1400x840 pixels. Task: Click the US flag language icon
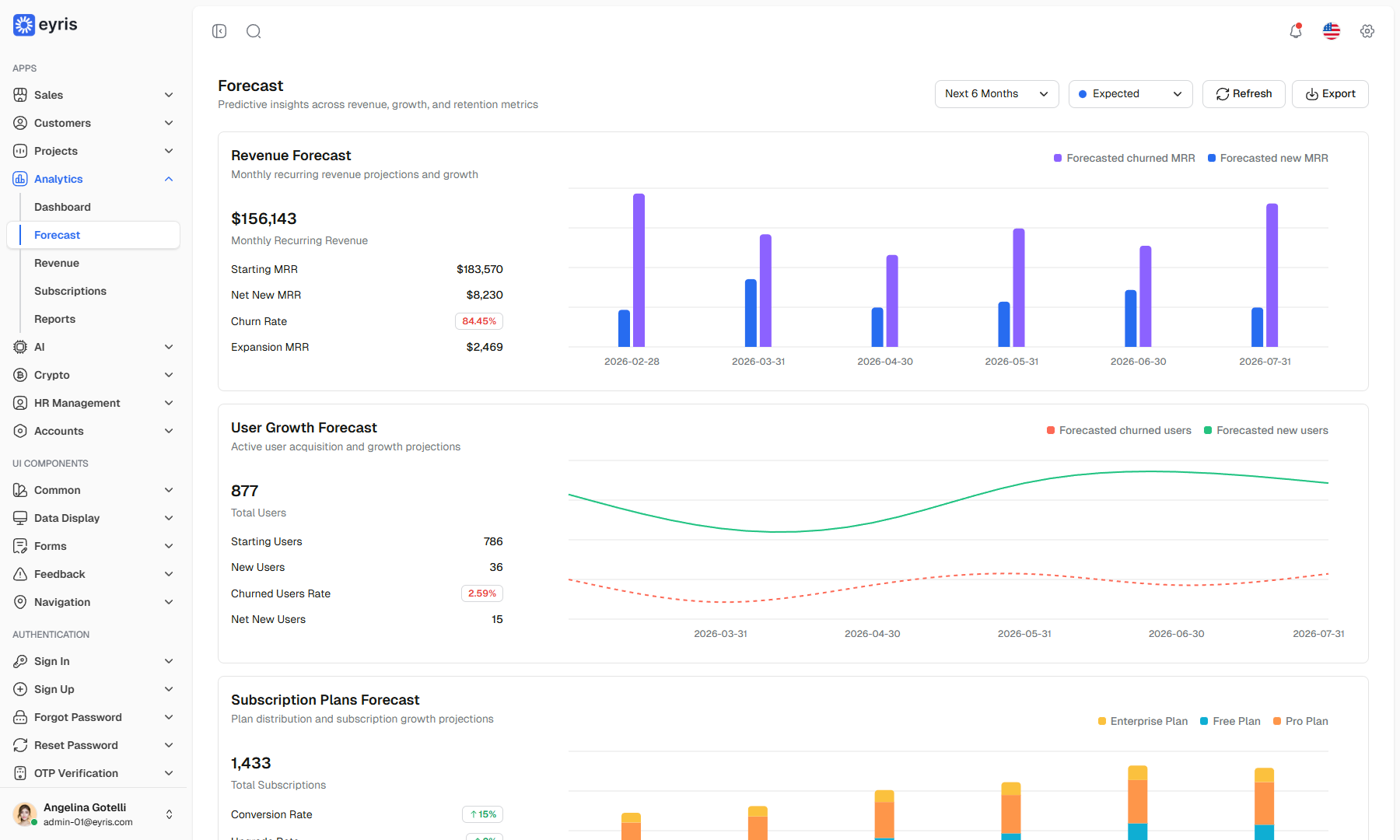(x=1332, y=31)
